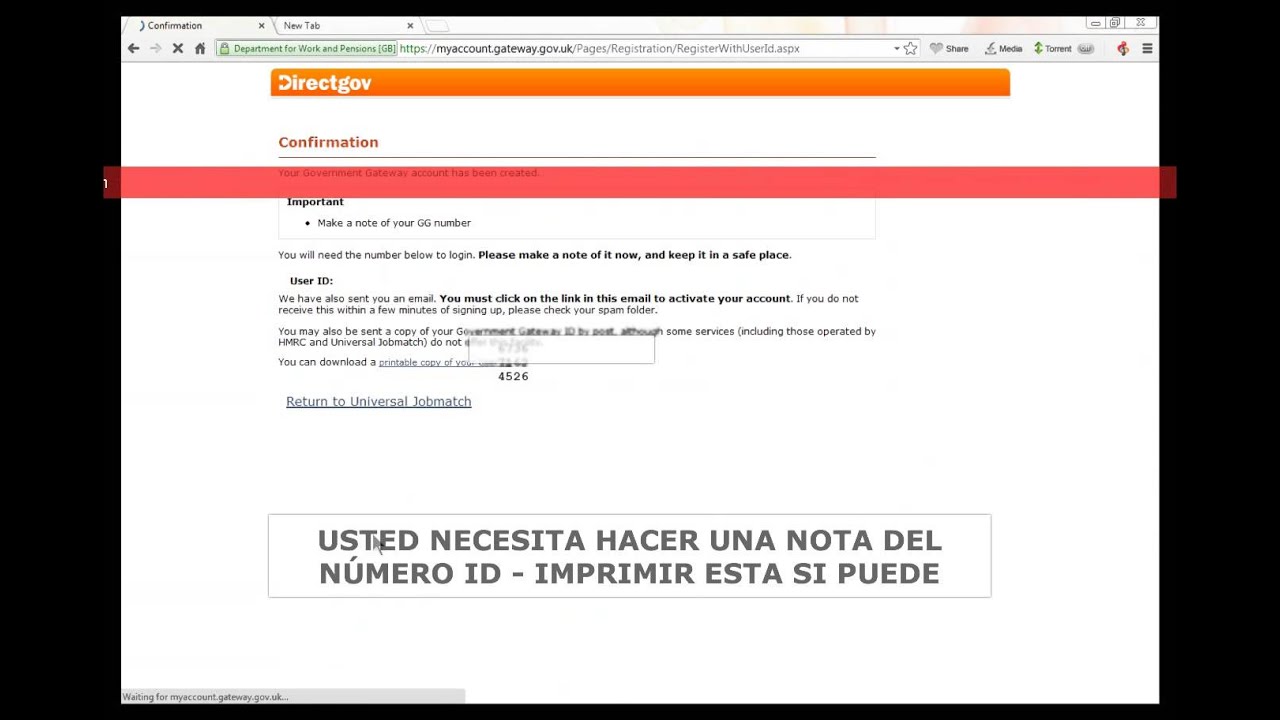This screenshot has width=1280, height=720.
Task: Click the 'Important' heading text
Action: 315,202
